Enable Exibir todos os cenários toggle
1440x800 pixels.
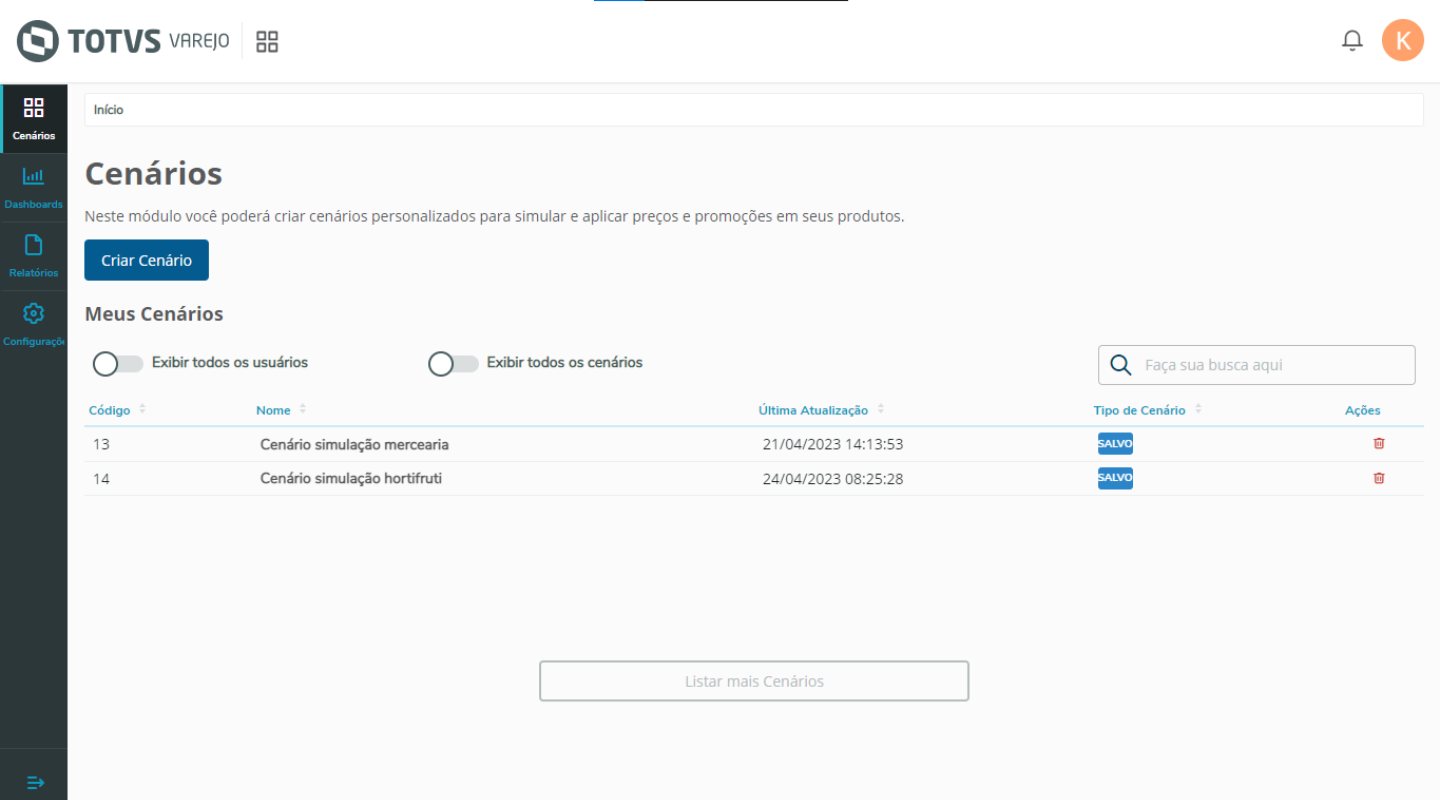[x=453, y=364]
